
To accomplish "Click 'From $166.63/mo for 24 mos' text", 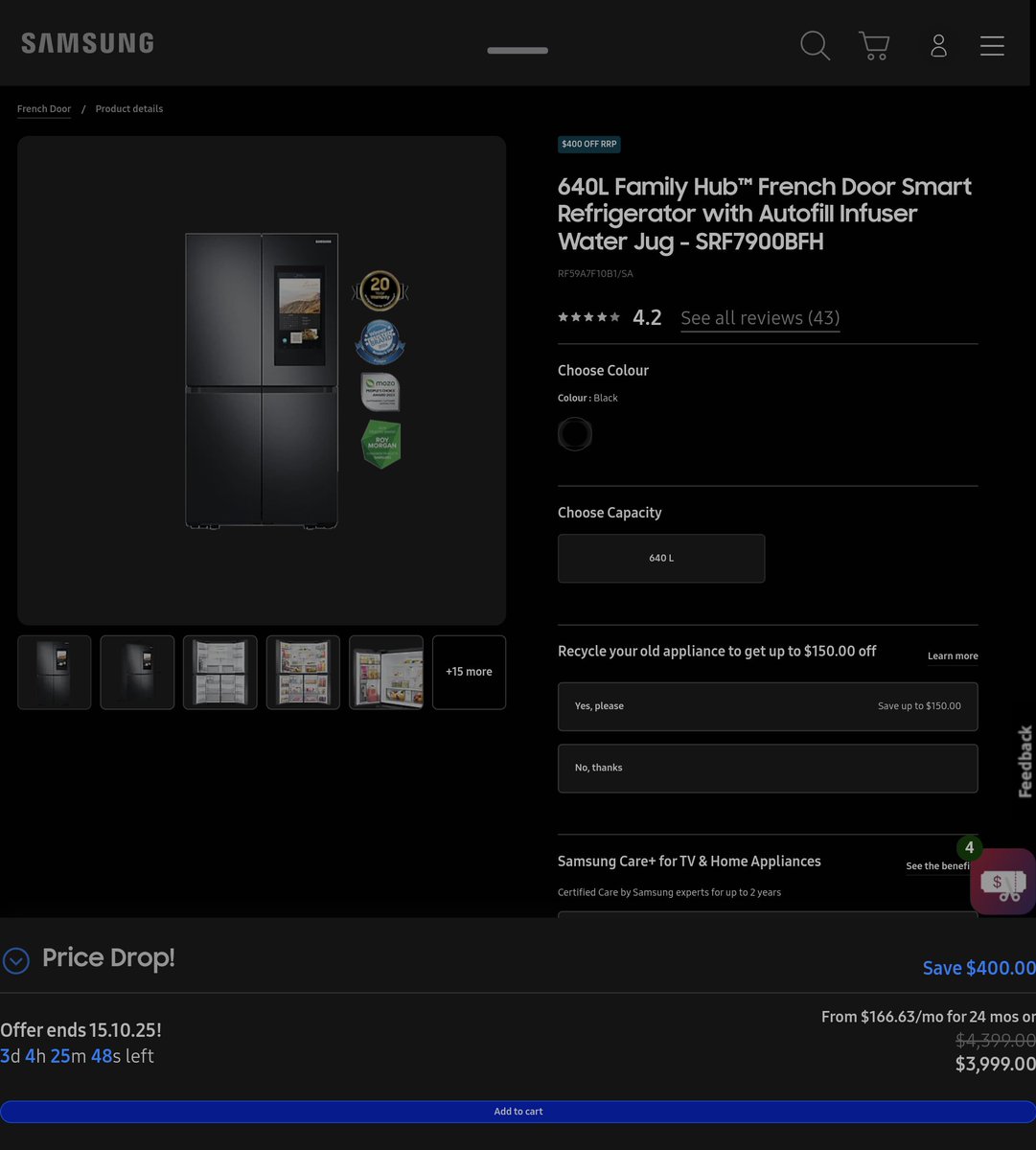I will [920, 1017].
